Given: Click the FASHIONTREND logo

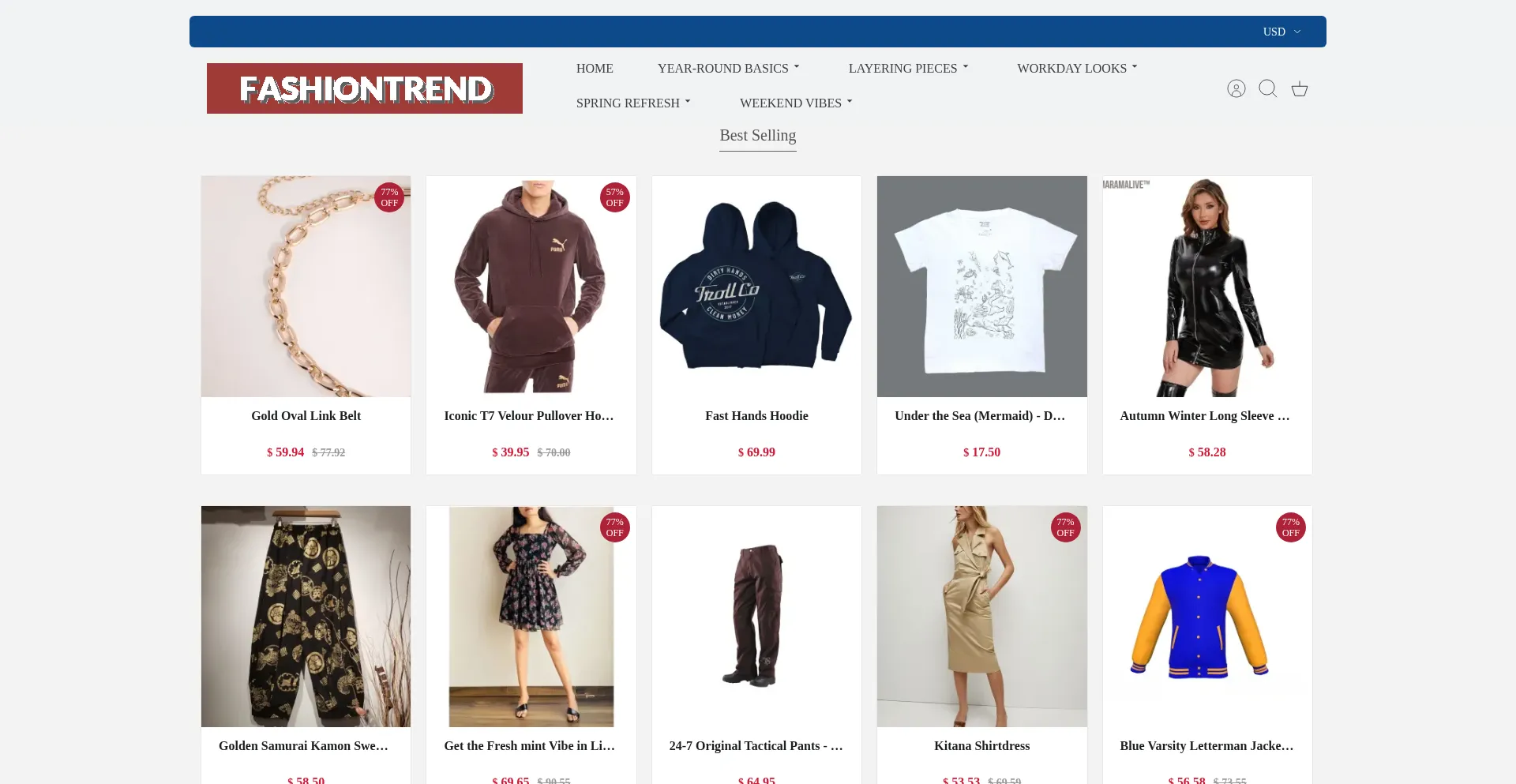Looking at the screenshot, I should coord(365,88).
